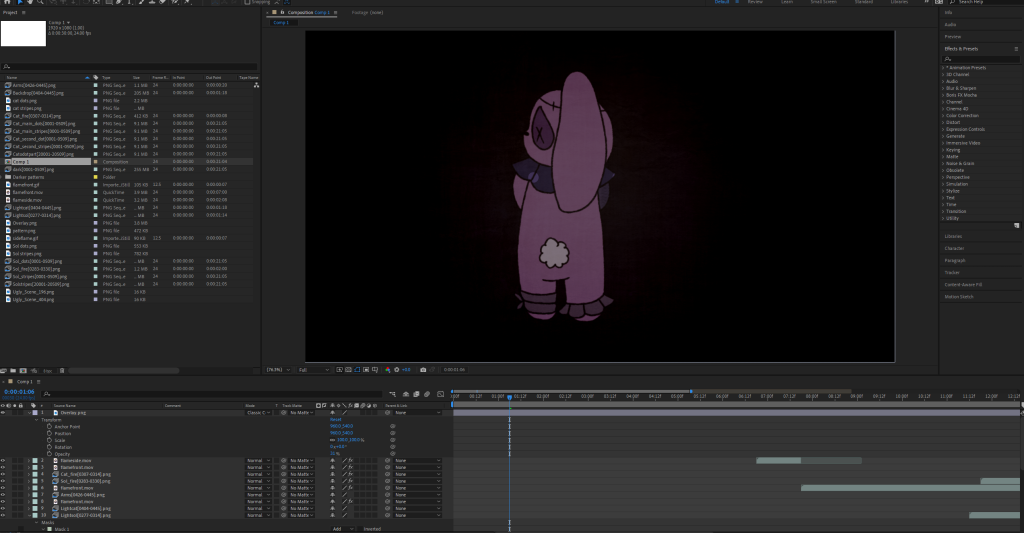Toggle Inverted checkbox for Mask 1
The height and width of the screenshot is (533, 1024).
pyautogui.click(x=360, y=528)
